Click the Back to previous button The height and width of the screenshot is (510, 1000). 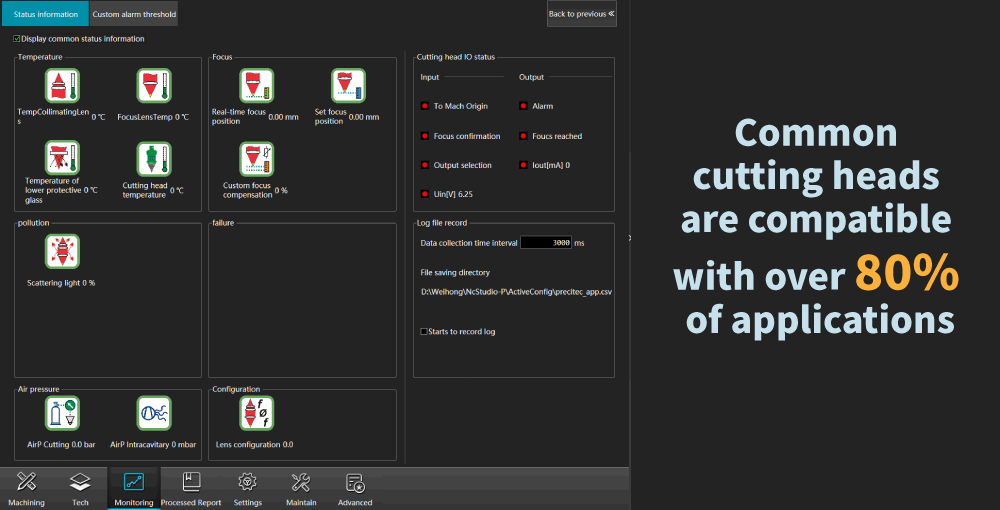582,14
